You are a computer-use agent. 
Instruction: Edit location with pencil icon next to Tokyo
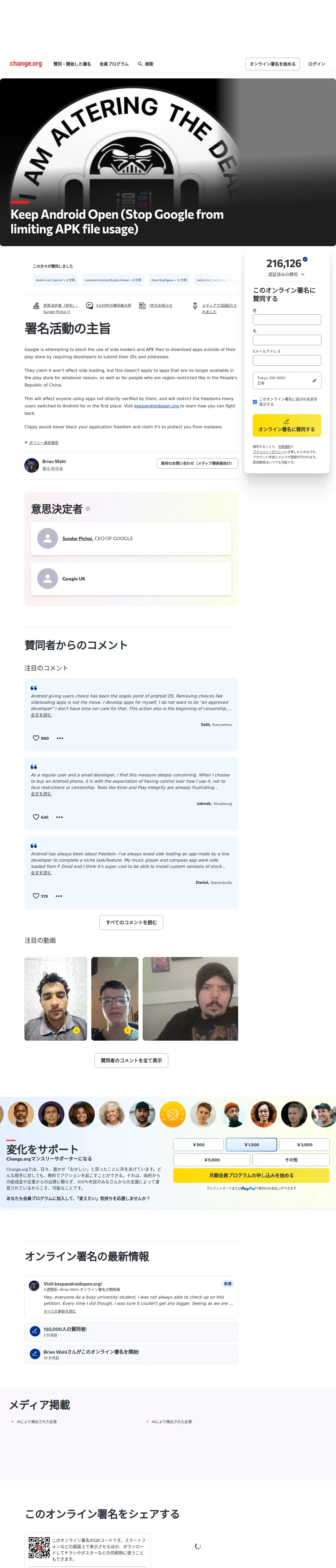pyautogui.click(x=314, y=381)
